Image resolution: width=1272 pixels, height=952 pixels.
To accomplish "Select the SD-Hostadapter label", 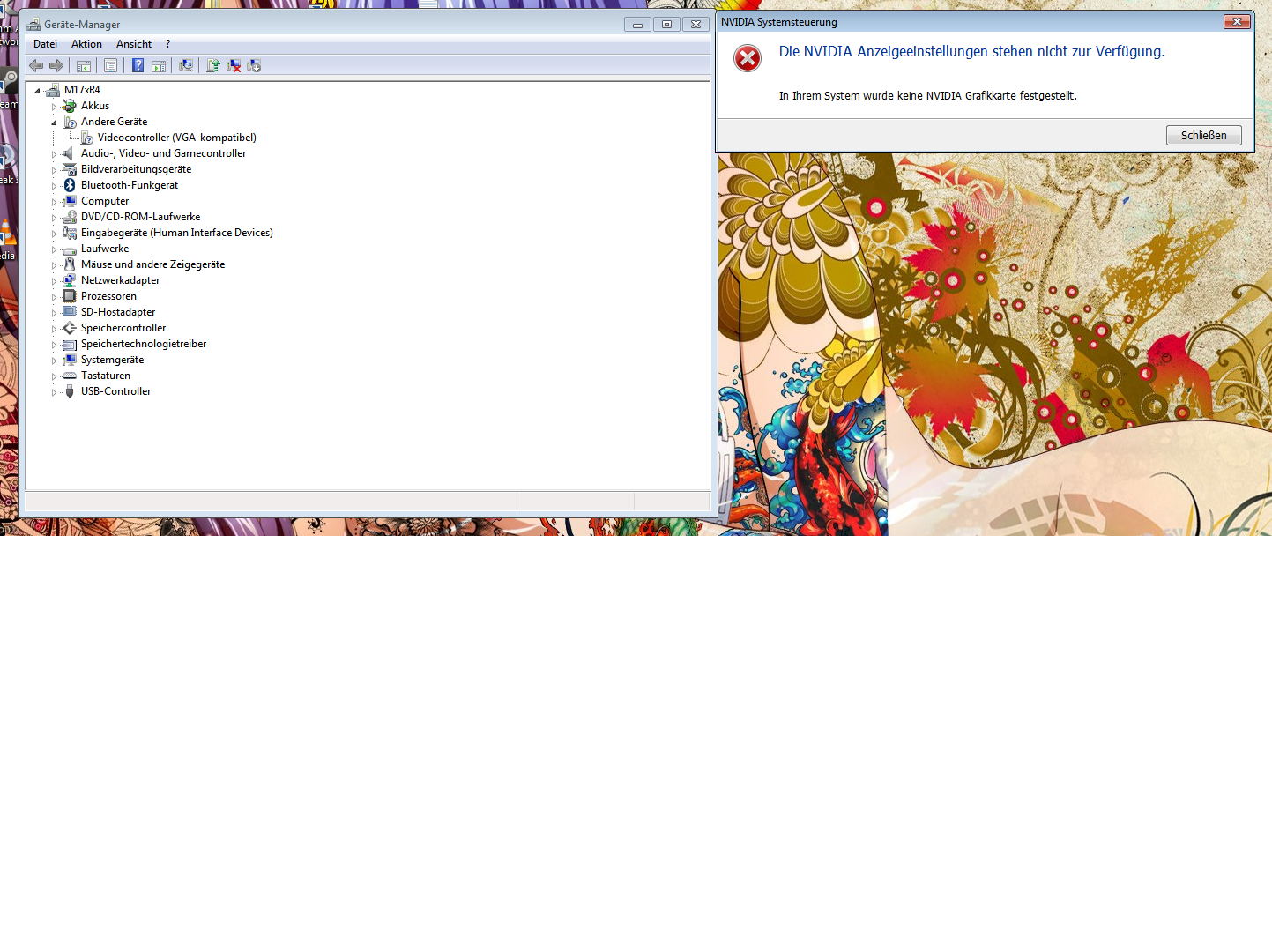I will pyautogui.click(x=118, y=312).
